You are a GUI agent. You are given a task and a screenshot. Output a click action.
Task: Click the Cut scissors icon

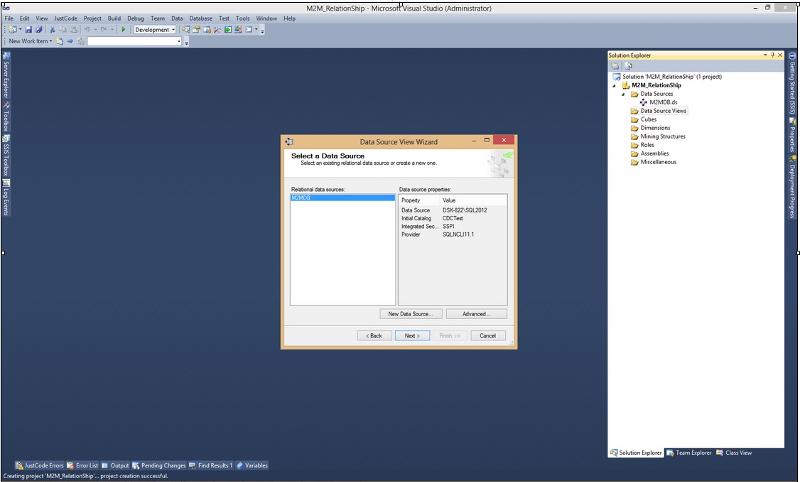(x=52, y=30)
